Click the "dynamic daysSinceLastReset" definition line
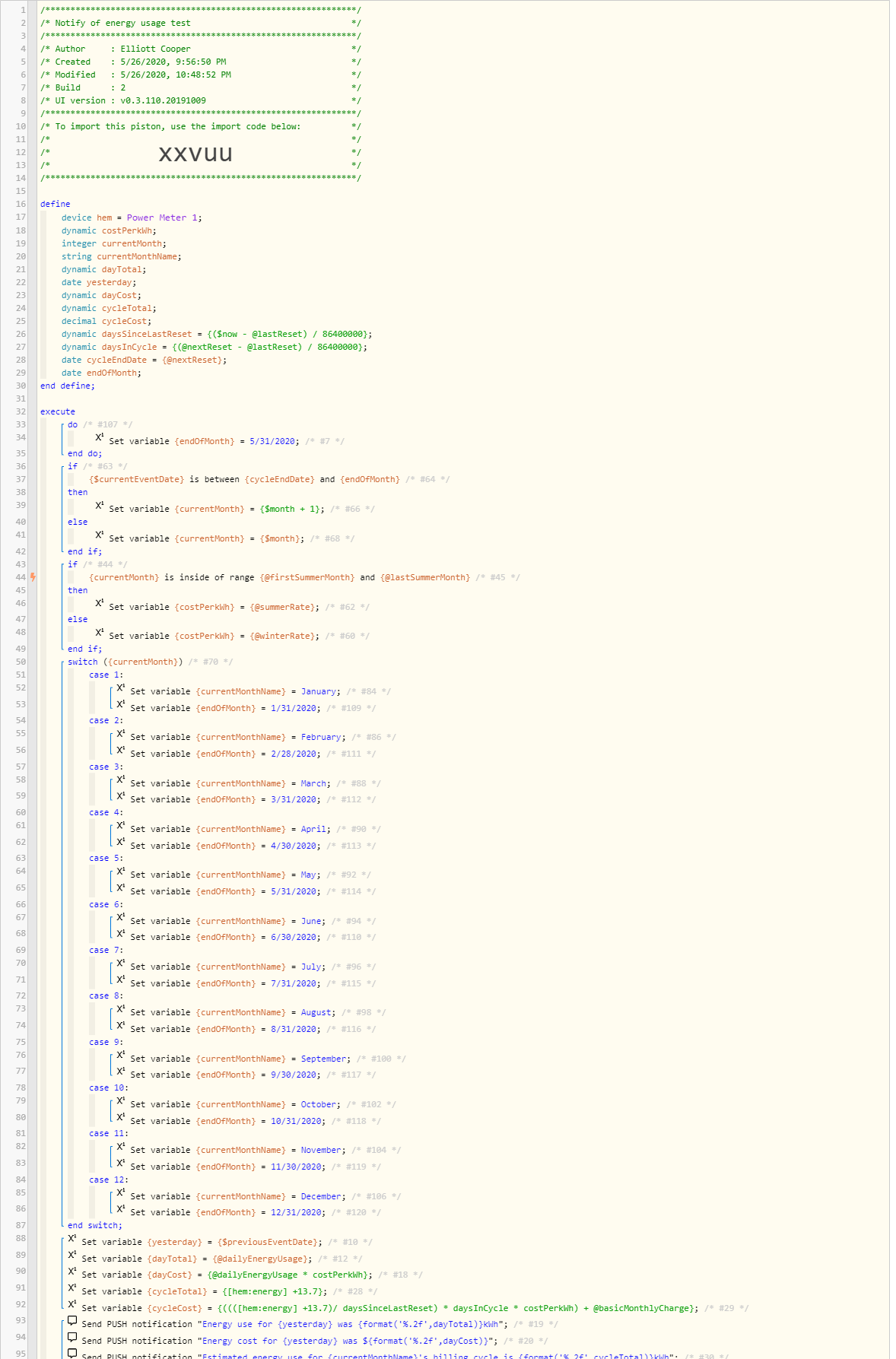The width and height of the screenshot is (896, 1359). point(217,334)
